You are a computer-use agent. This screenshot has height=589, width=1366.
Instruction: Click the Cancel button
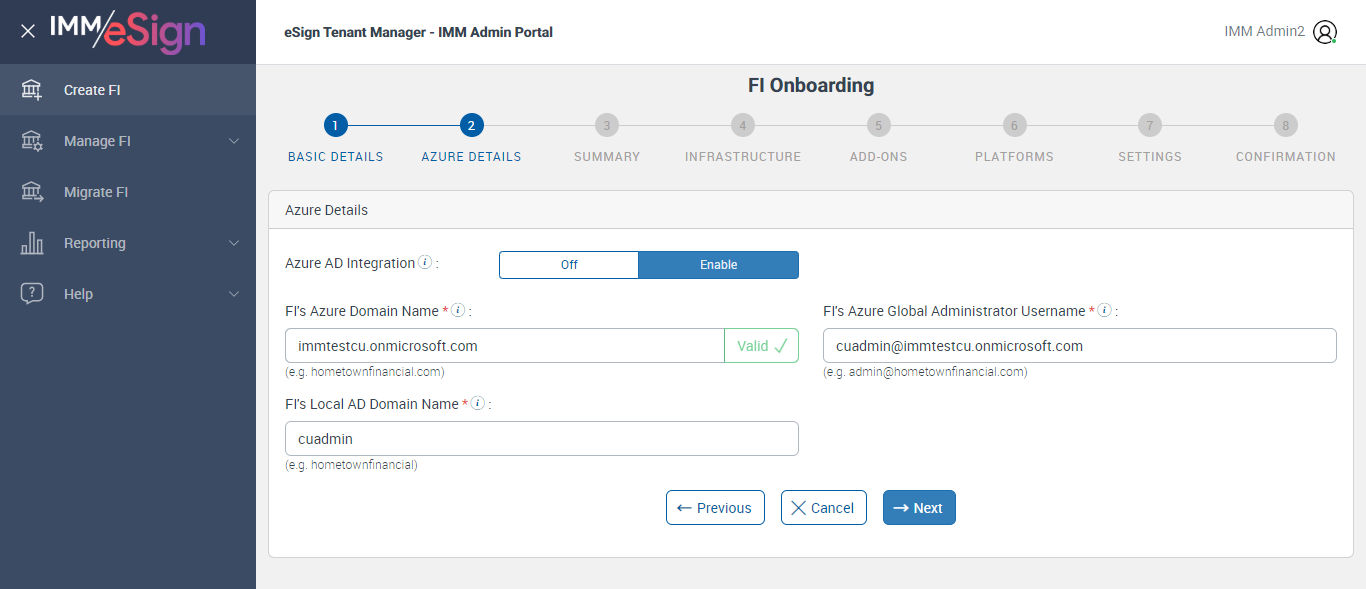(x=823, y=508)
